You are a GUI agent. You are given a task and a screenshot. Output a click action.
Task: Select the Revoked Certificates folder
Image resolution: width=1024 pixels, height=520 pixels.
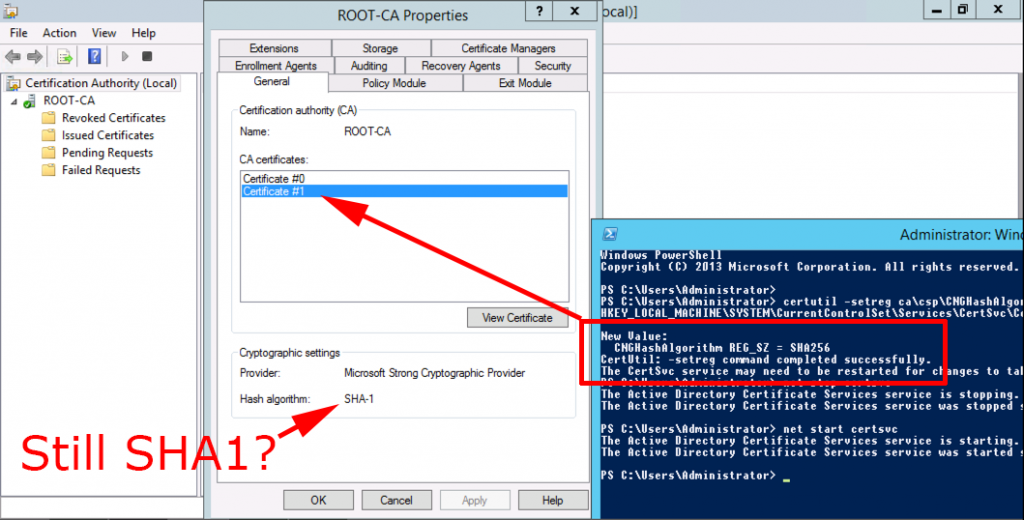coord(113,118)
